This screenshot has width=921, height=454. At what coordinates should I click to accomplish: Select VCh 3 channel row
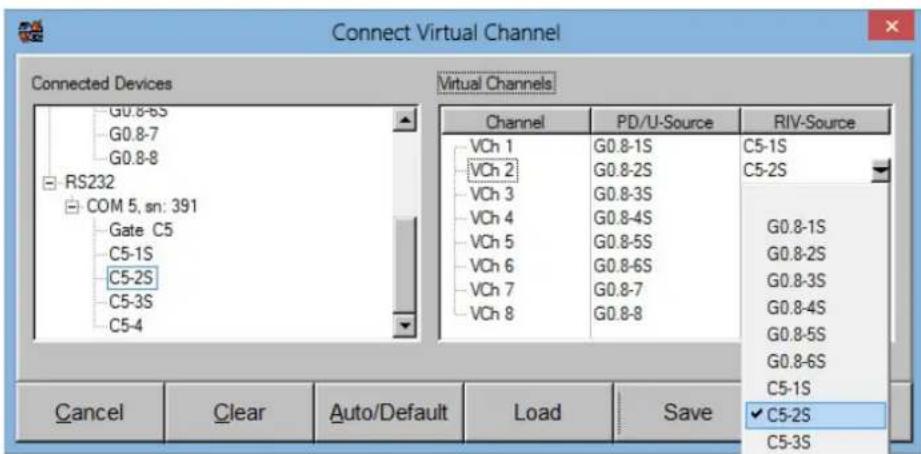pyautogui.click(x=492, y=194)
